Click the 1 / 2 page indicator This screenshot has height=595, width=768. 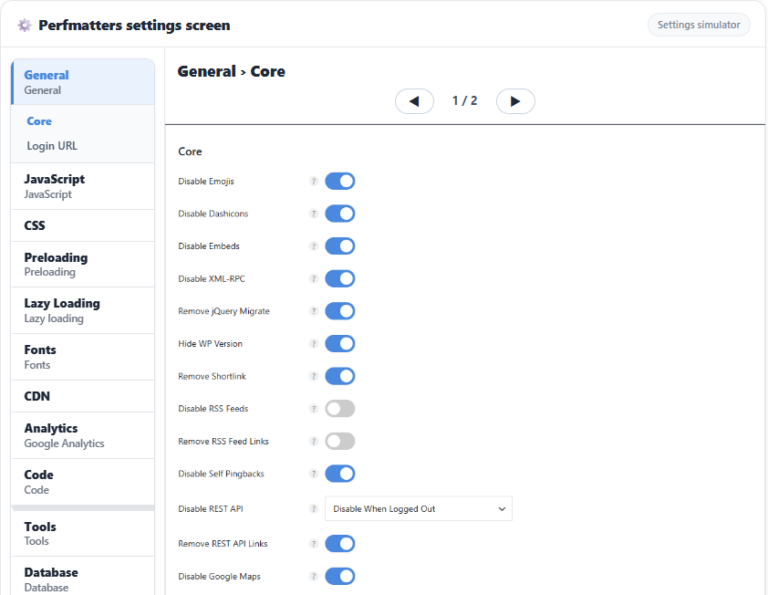[464, 101]
